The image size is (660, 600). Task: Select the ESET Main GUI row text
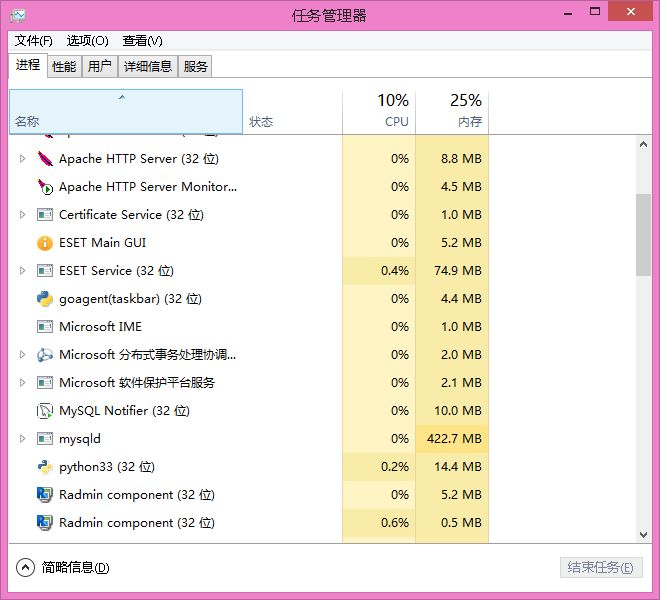click(x=102, y=243)
